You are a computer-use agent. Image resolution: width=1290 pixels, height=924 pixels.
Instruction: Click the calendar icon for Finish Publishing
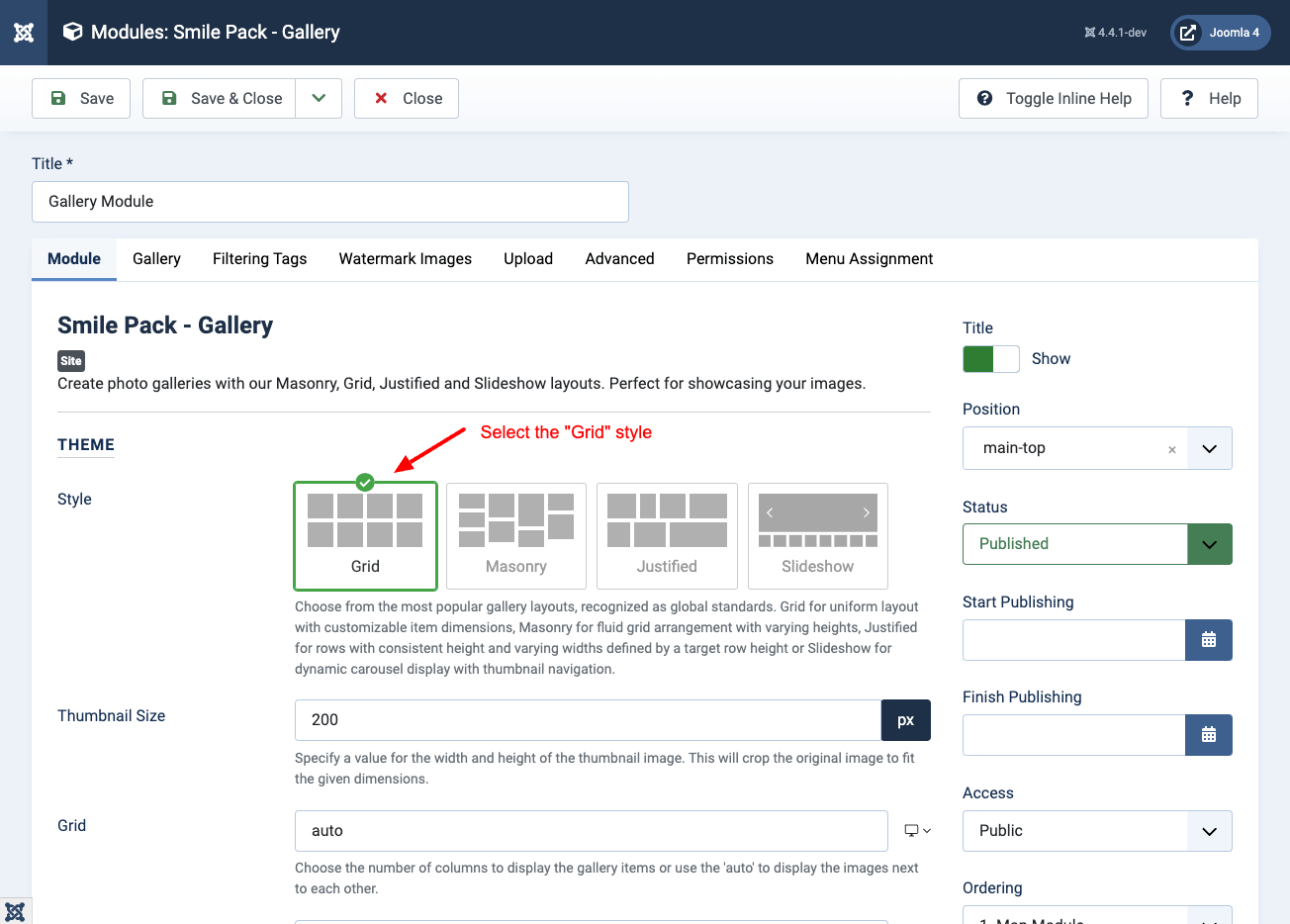1209,735
